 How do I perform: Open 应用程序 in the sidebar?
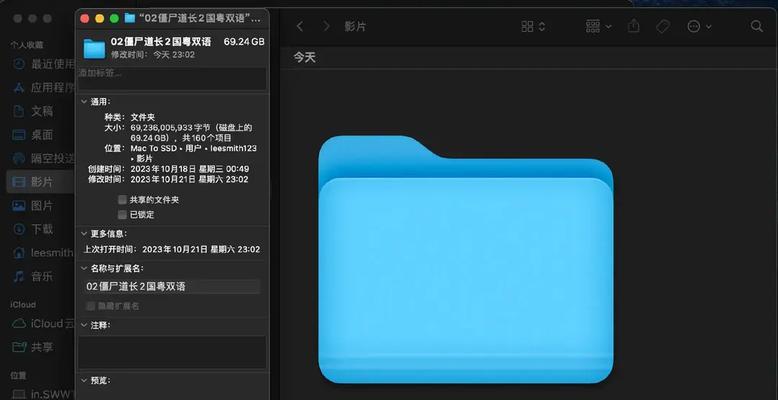coord(42,88)
